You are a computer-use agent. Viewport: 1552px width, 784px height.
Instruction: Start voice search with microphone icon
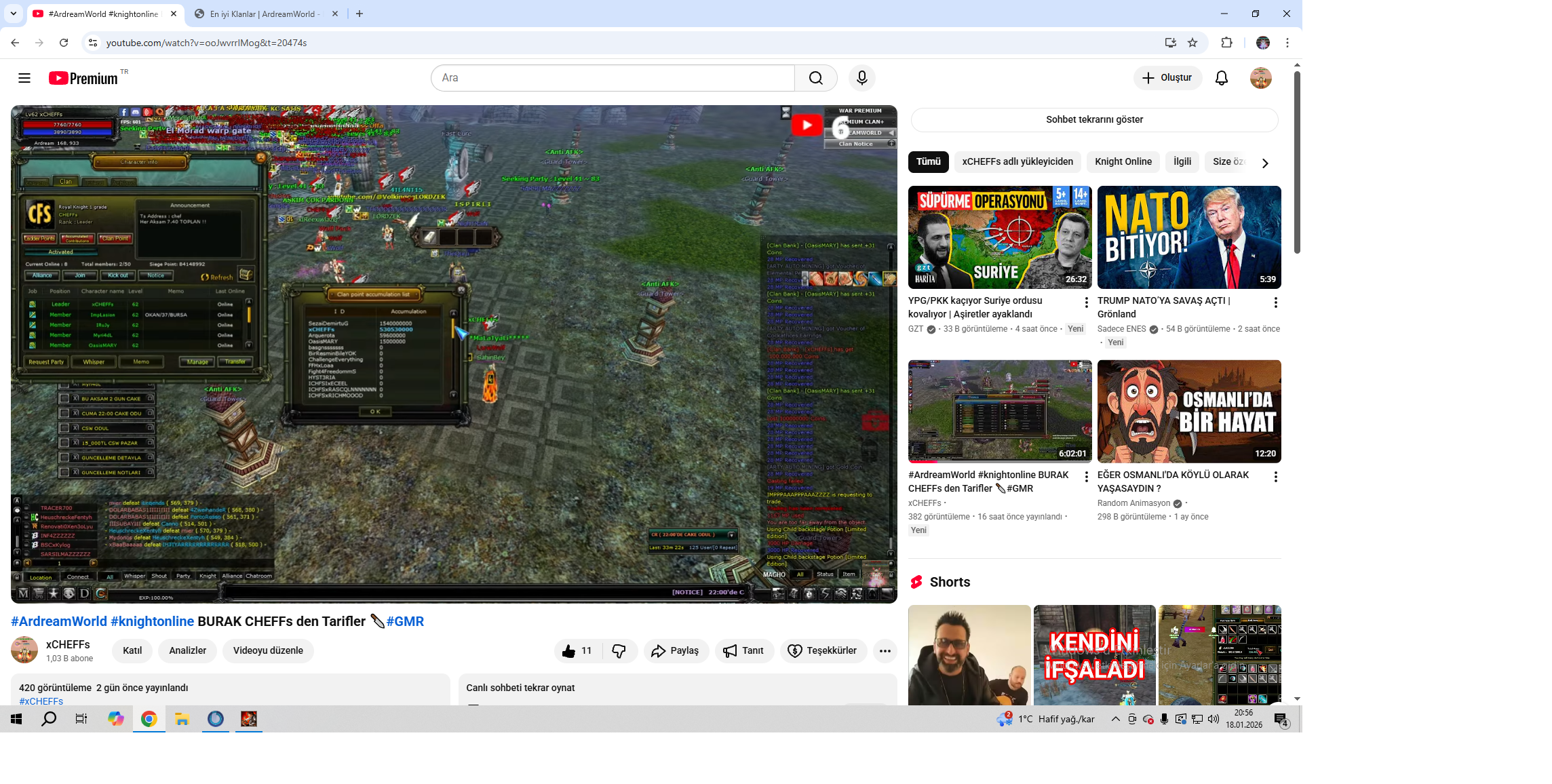[x=862, y=78]
